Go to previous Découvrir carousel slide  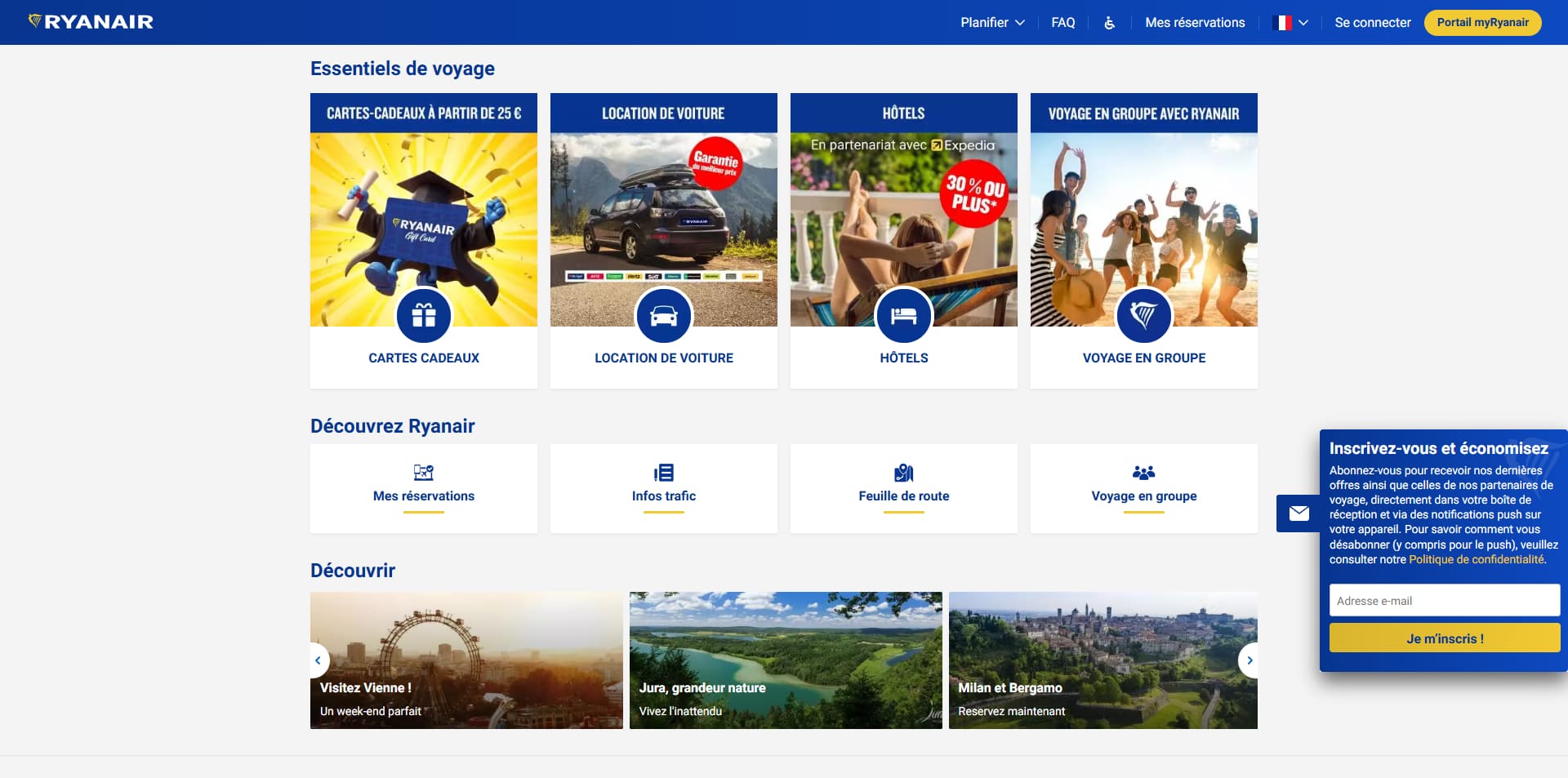tap(318, 660)
